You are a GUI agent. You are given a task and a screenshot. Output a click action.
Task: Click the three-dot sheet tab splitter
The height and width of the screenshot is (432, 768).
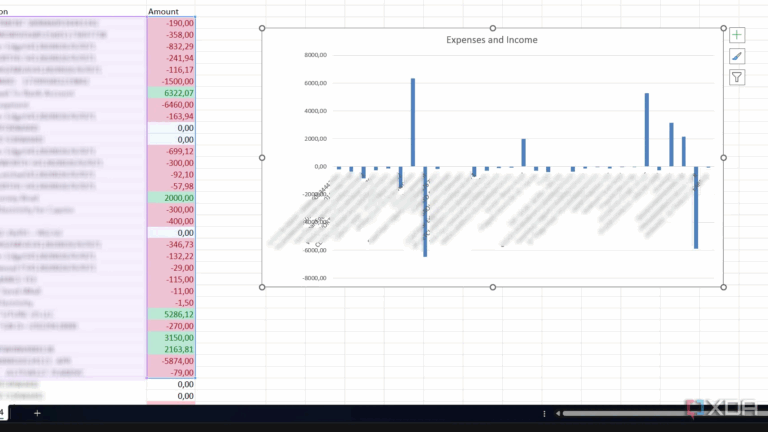(544, 413)
